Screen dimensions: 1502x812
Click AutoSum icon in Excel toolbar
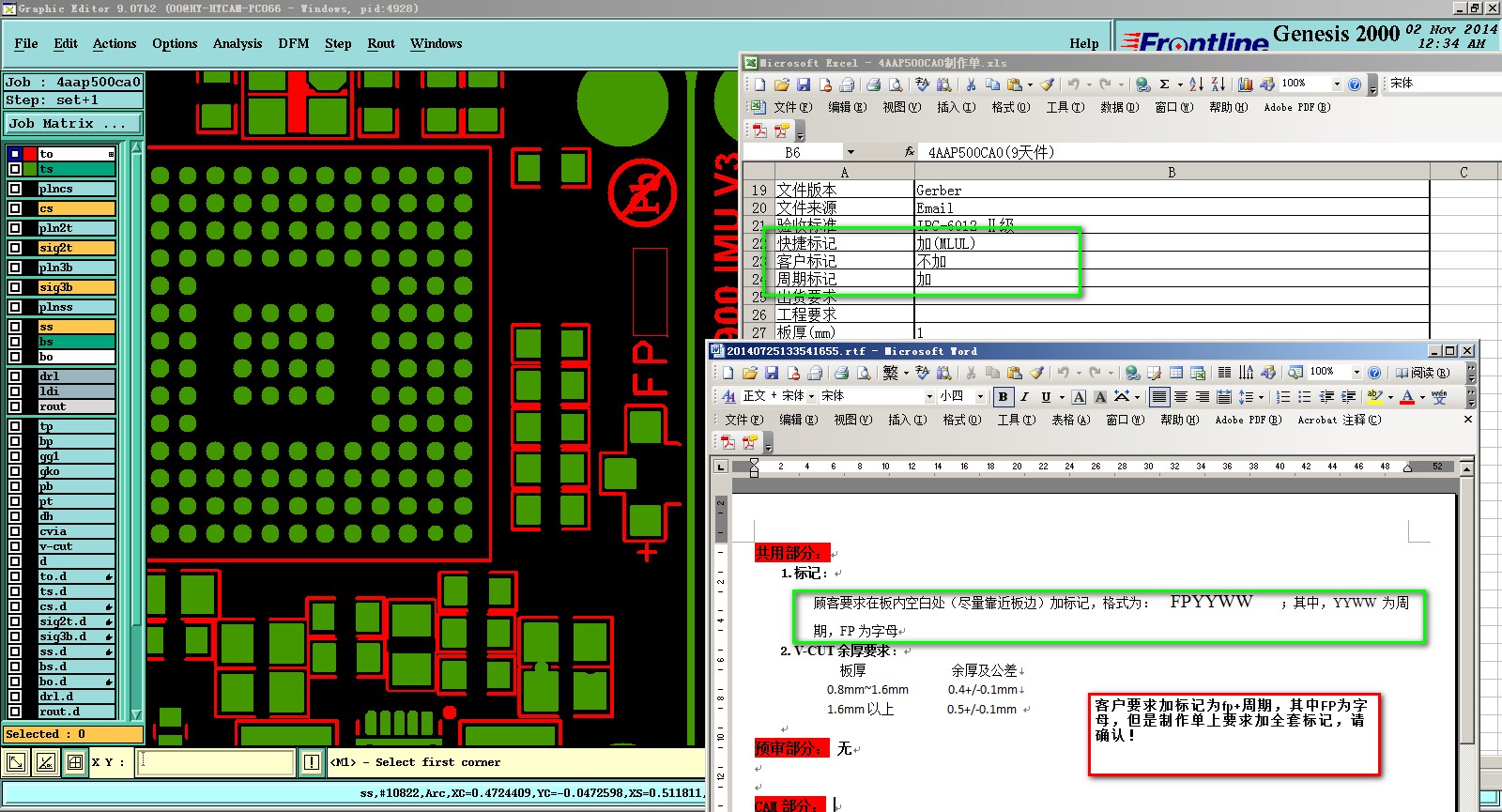(1164, 84)
